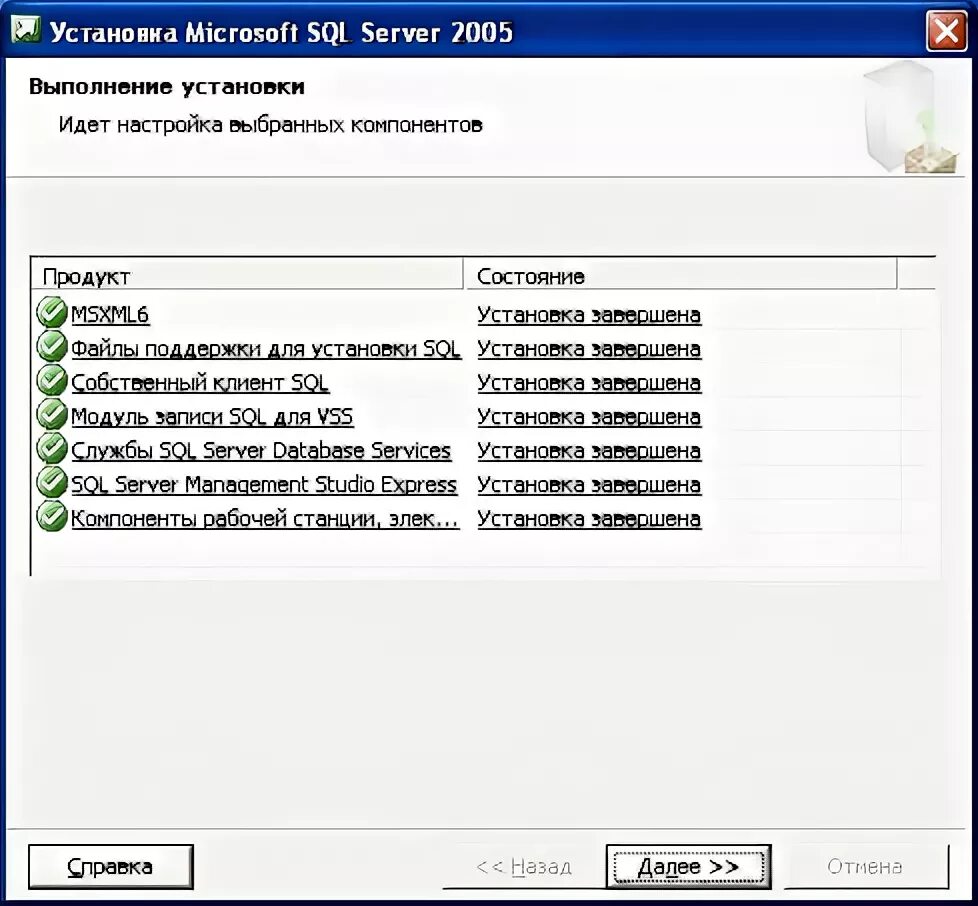Image resolution: width=978 pixels, height=906 pixels.
Task: Click the Установка завершена status for Модуль записи SQL
Action: pos(589,417)
